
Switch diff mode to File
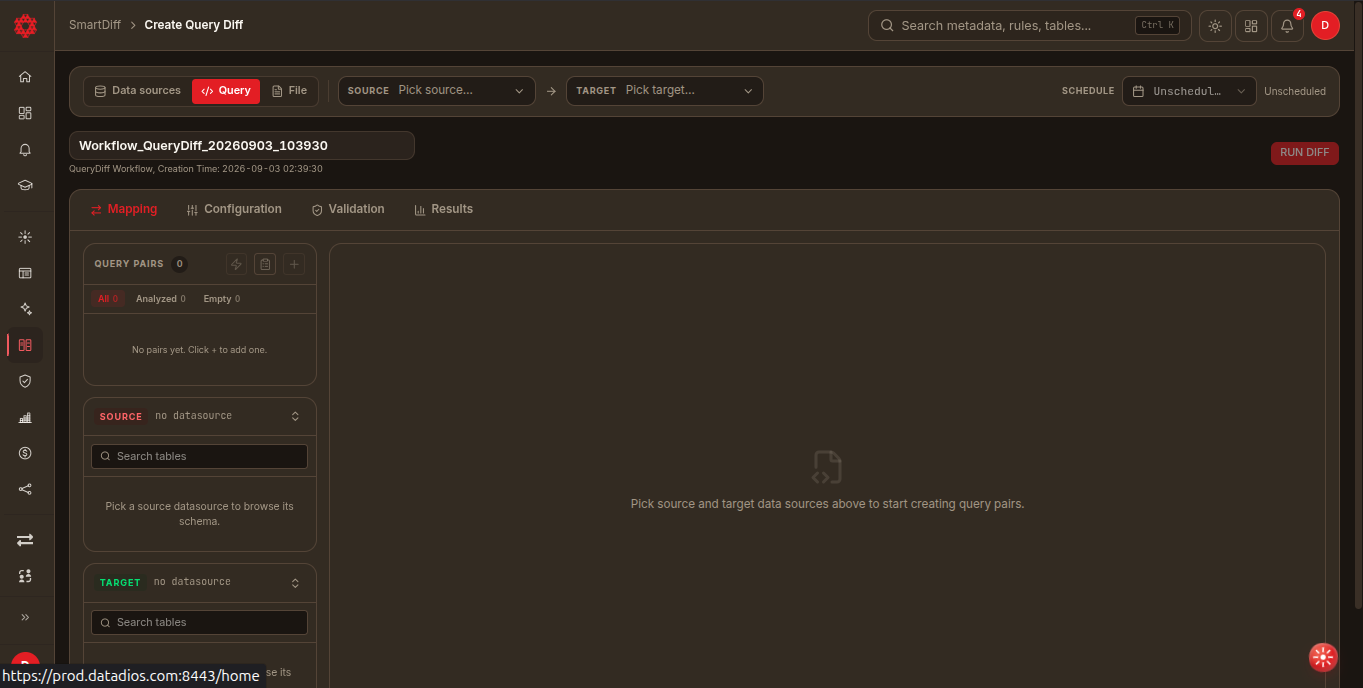point(290,91)
